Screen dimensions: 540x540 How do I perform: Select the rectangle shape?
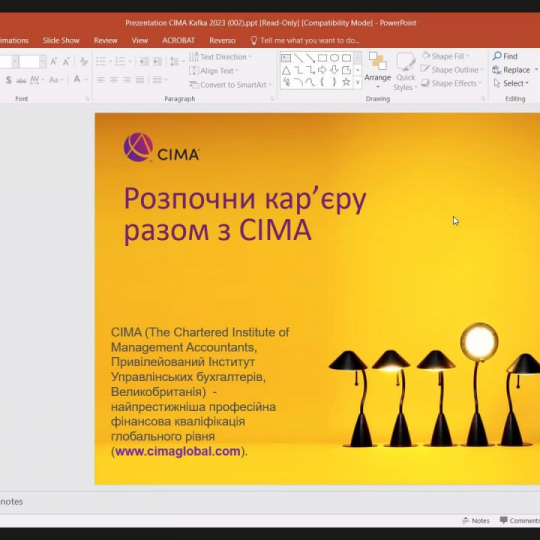tap(322, 58)
